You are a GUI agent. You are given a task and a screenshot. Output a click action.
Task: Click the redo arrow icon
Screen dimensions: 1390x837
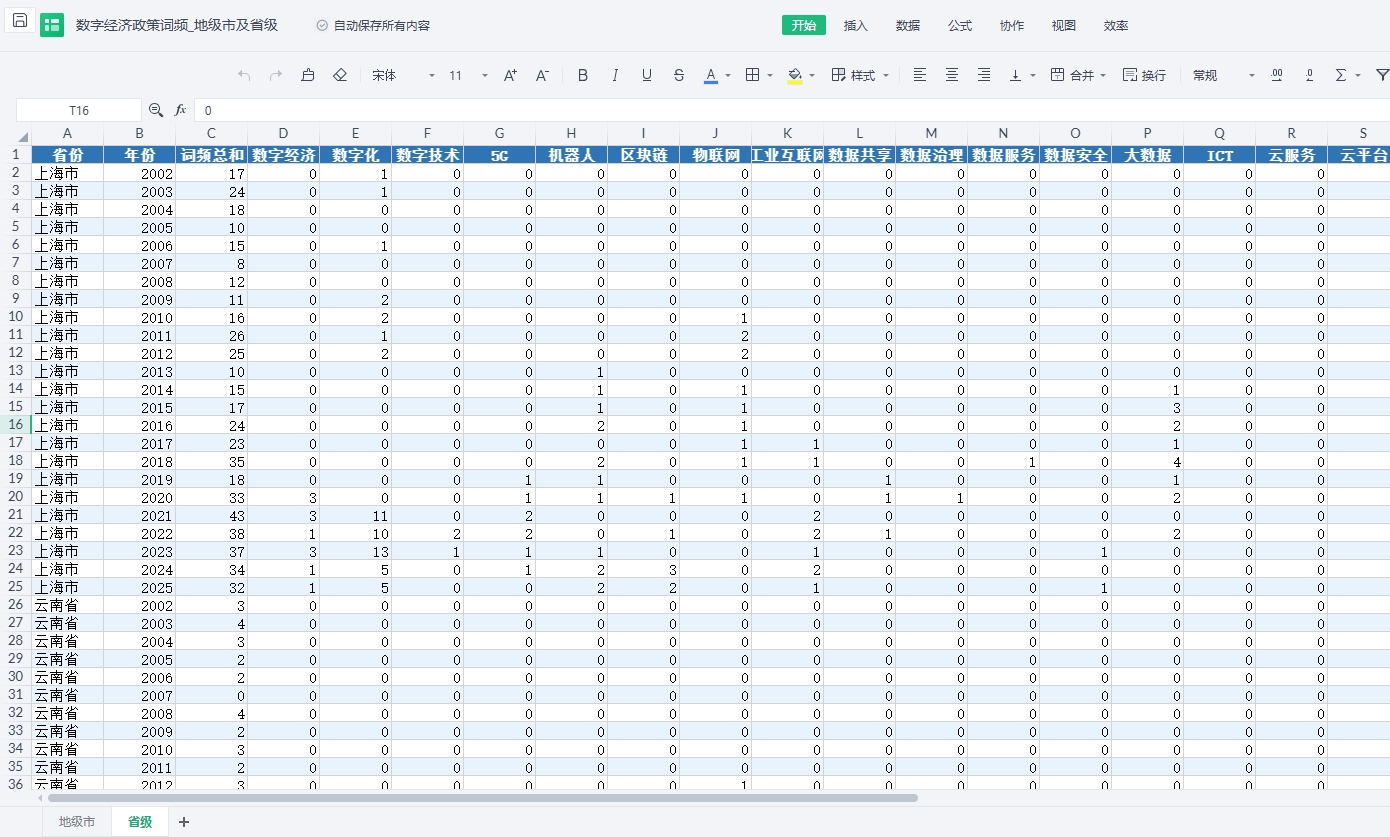point(276,75)
